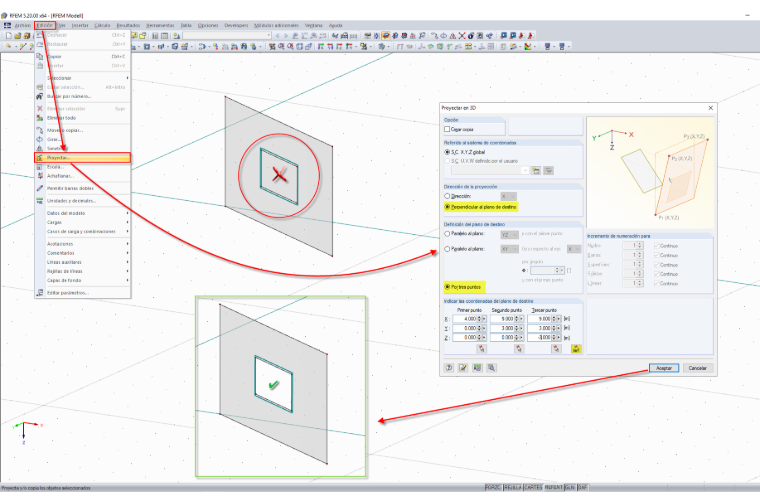
Task: Click next load case arrow in toolbar
Action: [285, 35]
